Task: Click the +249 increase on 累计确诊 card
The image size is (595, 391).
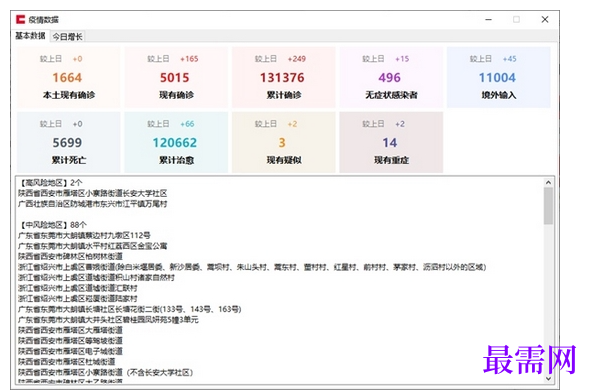Action: coord(297,59)
